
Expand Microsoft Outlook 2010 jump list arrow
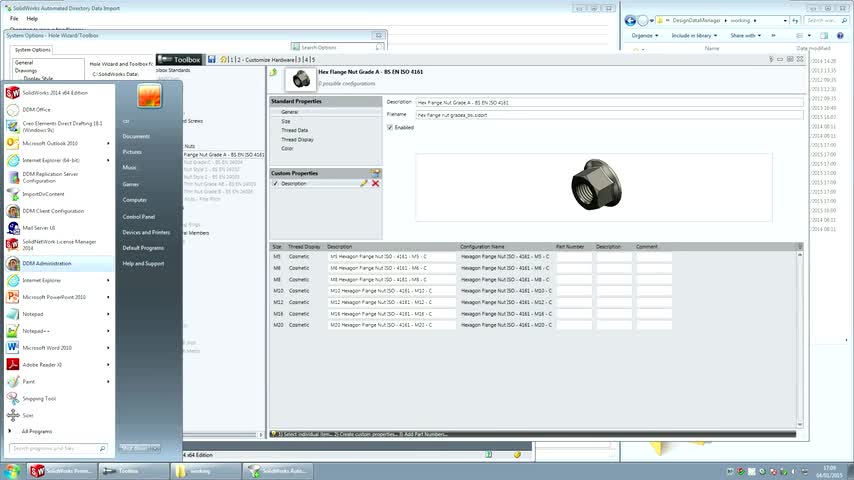tap(108, 143)
